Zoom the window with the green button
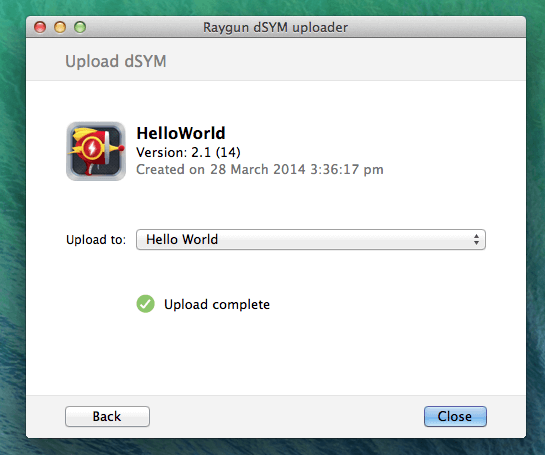The image size is (545, 455). tap(80, 27)
